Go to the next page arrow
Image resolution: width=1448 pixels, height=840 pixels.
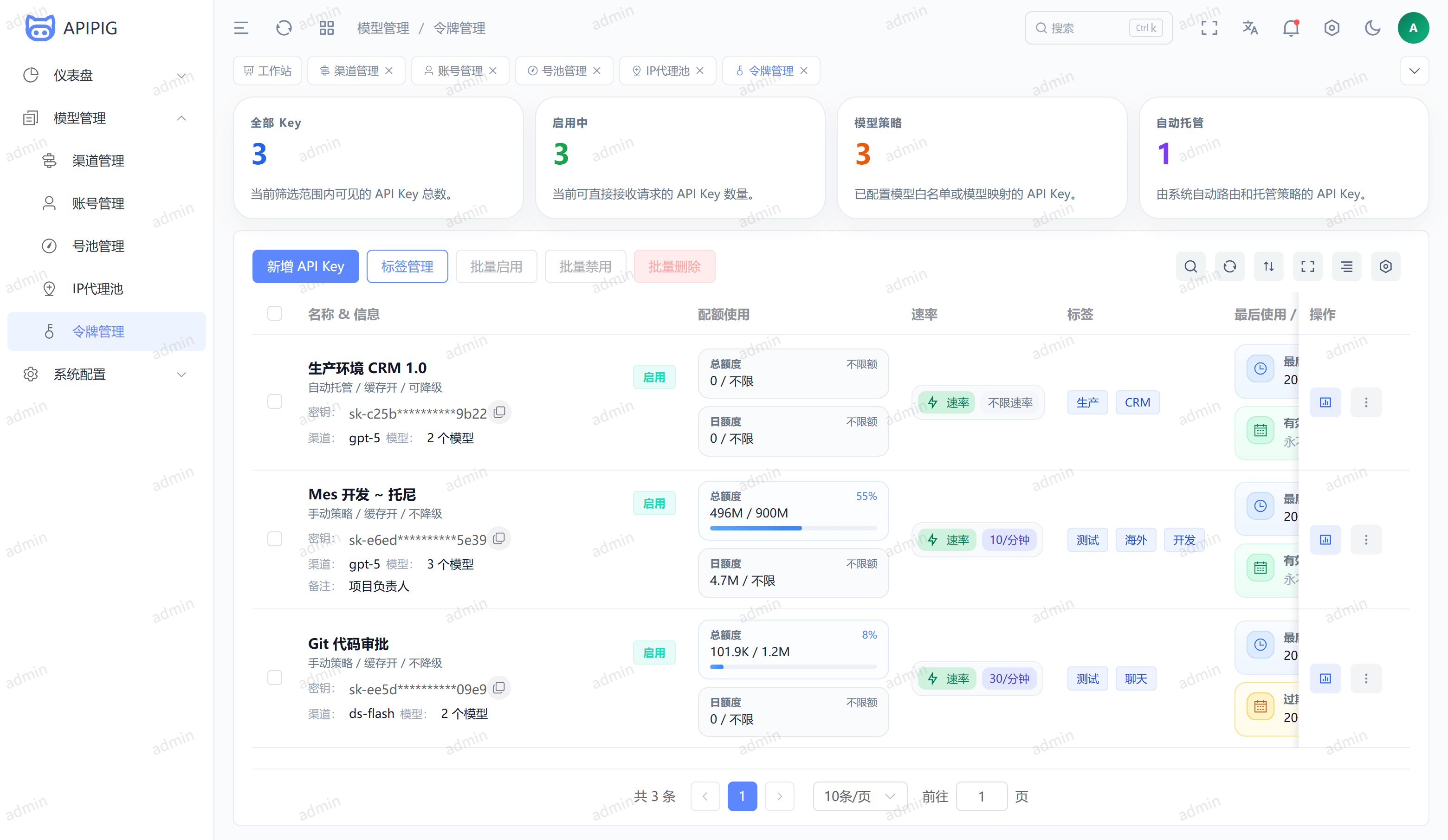(x=780, y=796)
